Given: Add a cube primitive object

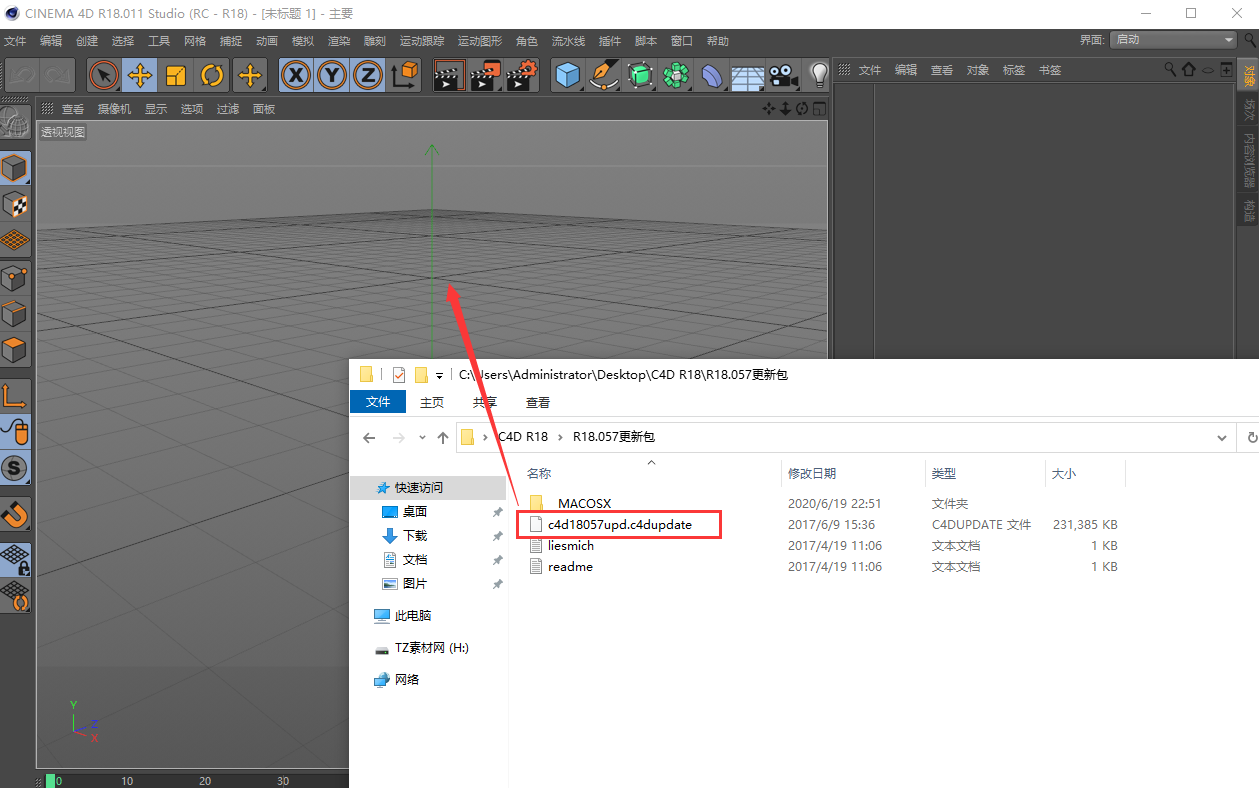Looking at the screenshot, I should pos(568,75).
